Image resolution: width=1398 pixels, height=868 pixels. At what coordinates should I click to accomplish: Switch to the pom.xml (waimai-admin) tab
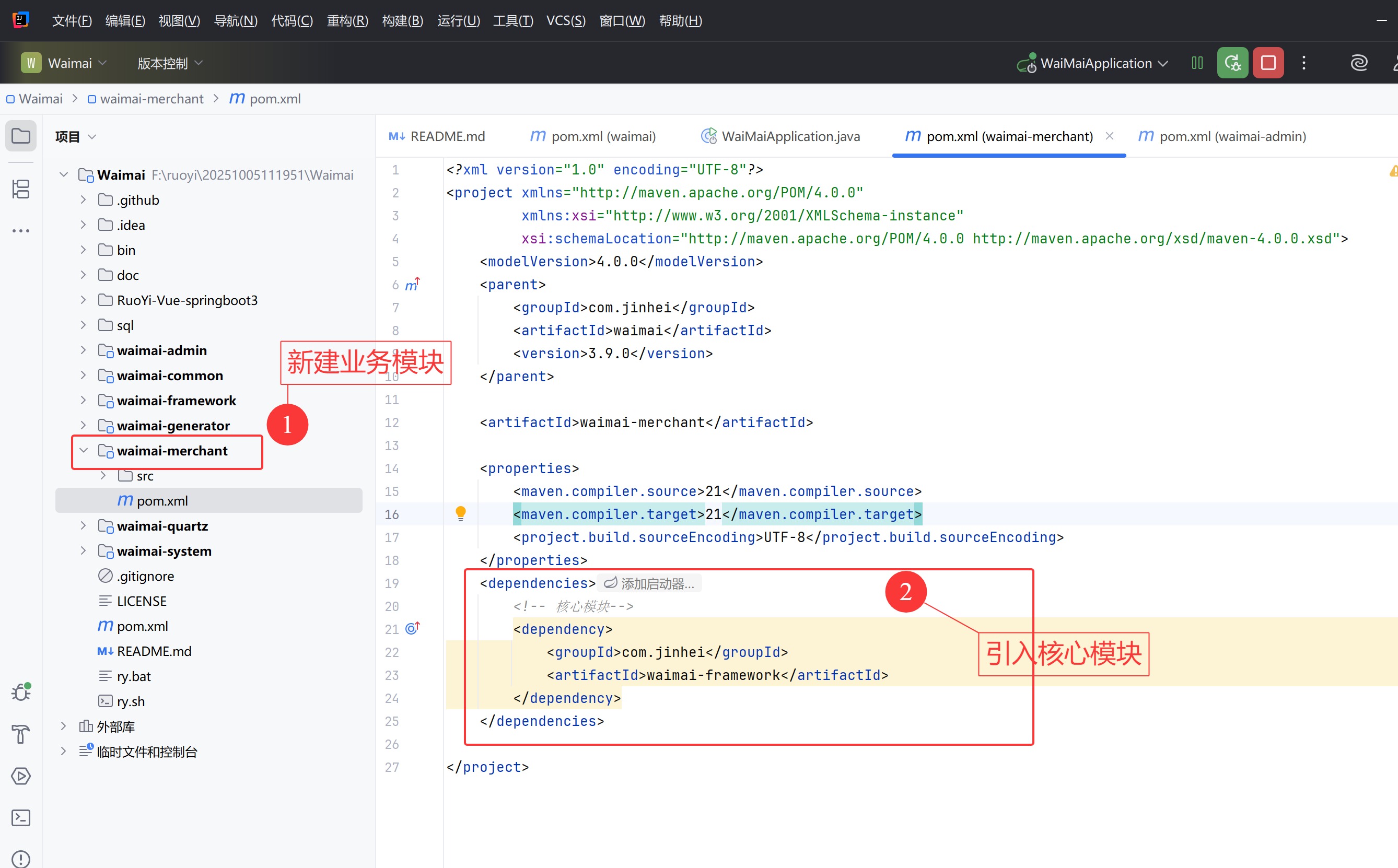point(1231,137)
